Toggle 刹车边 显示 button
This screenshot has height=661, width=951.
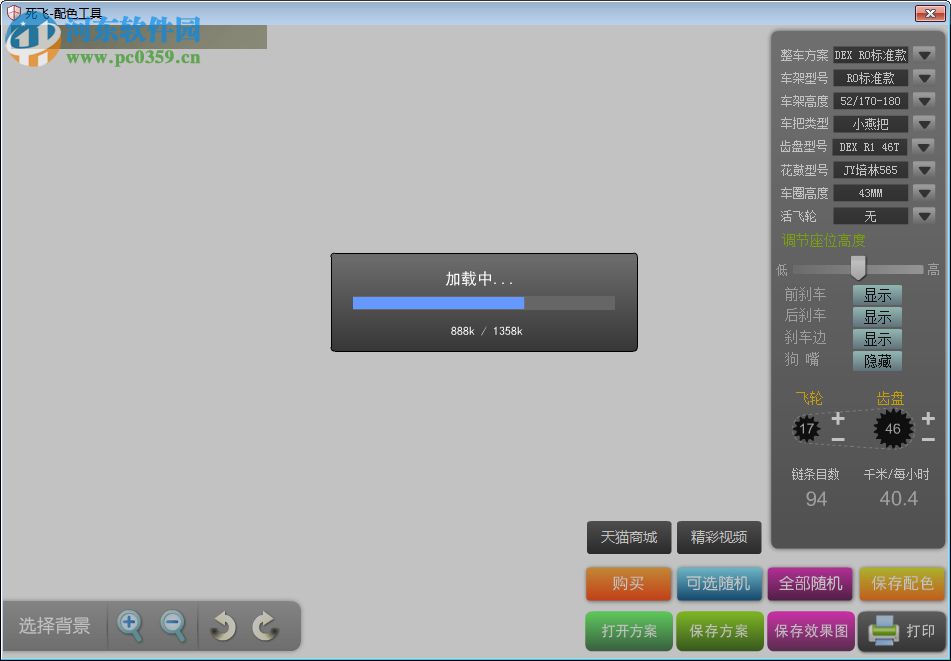(877, 339)
